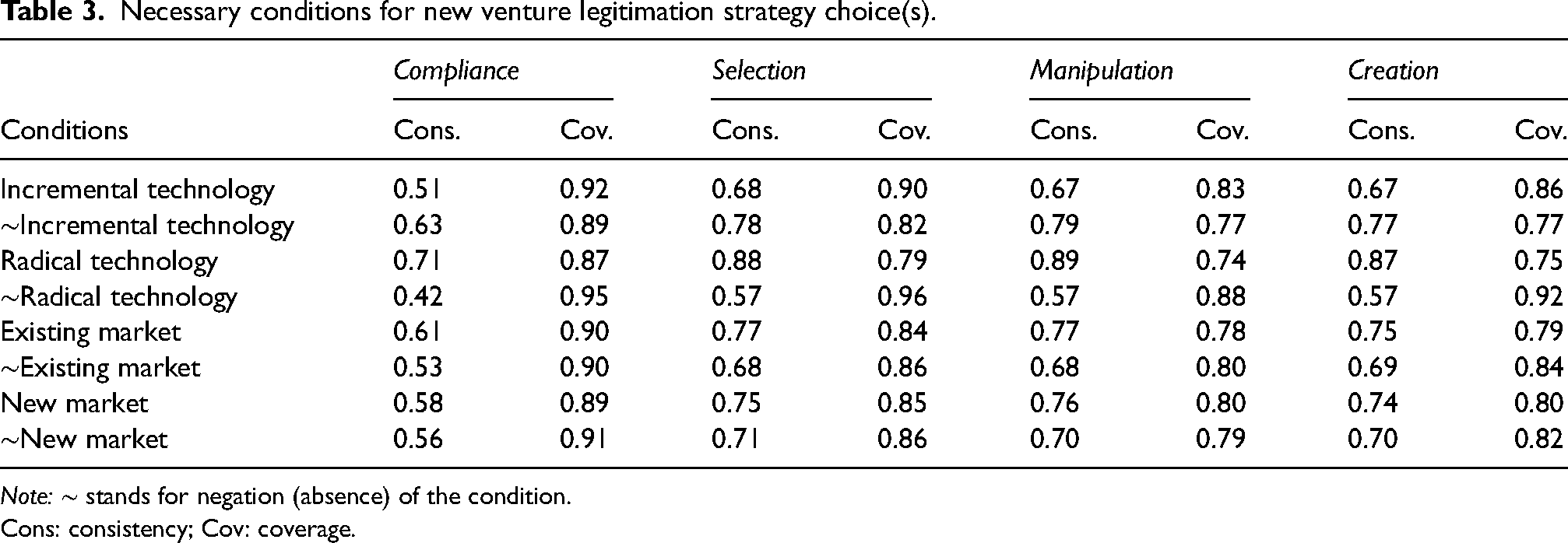Viewport: 1568px width, 543px height.
Task: Click the New market row label
Action: [x=74, y=403]
